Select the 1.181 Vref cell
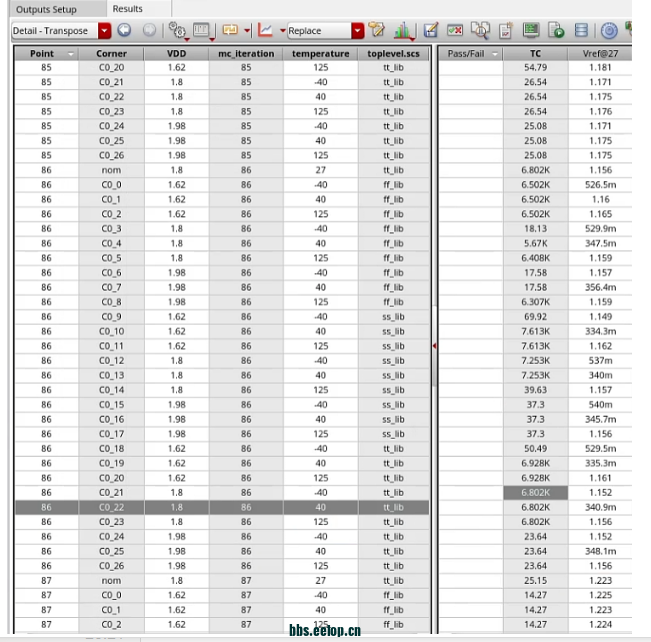The image size is (651, 642). pyautogui.click(x=600, y=67)
